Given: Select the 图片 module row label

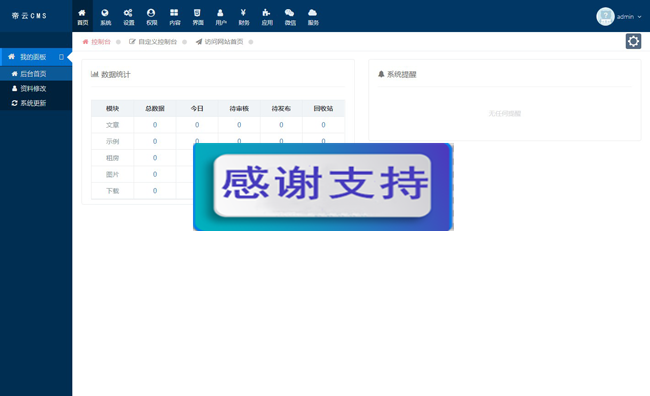Looking at the screenshot, I should [x=112, y=175].
